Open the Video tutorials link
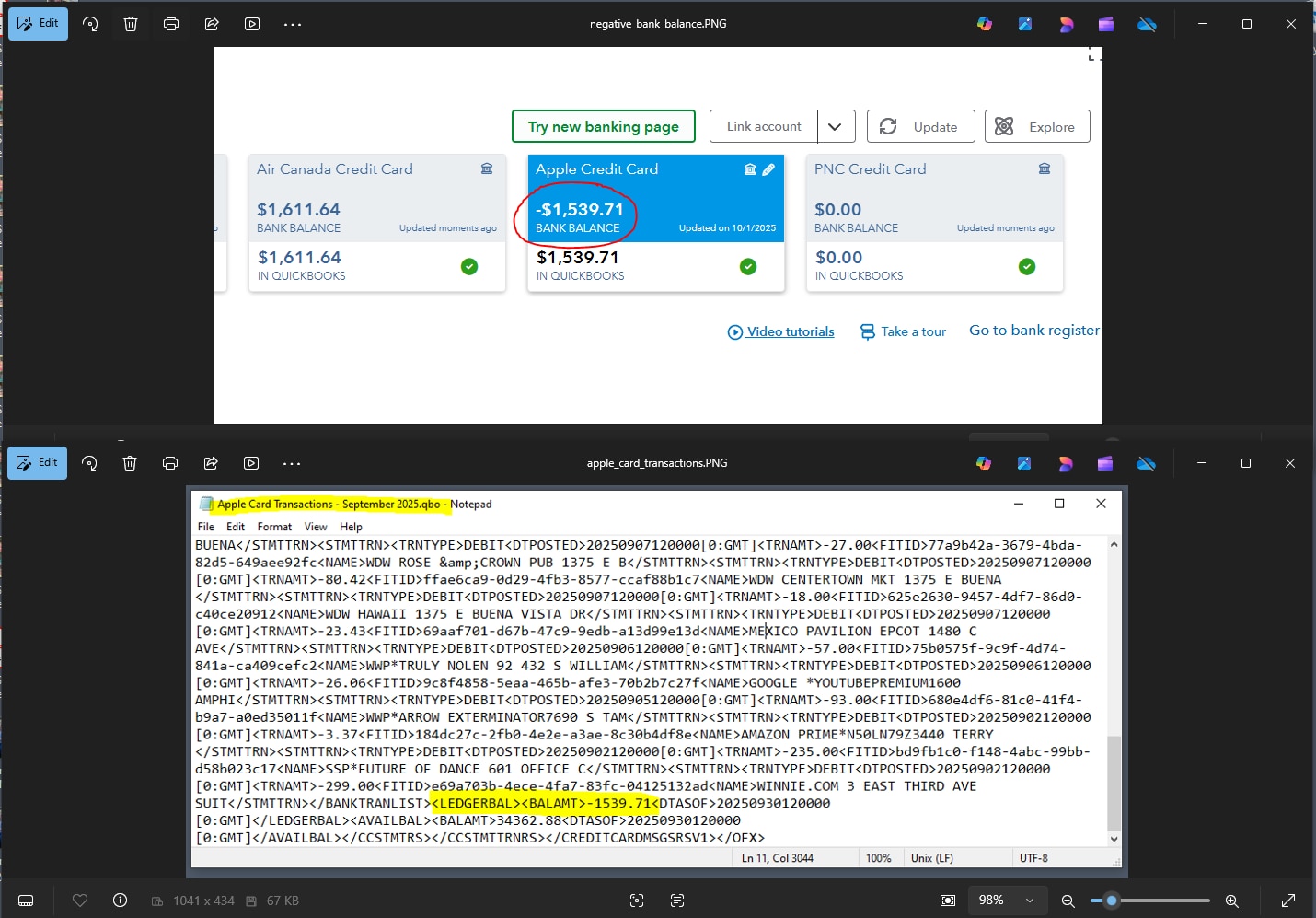 (x=781, y=331)
